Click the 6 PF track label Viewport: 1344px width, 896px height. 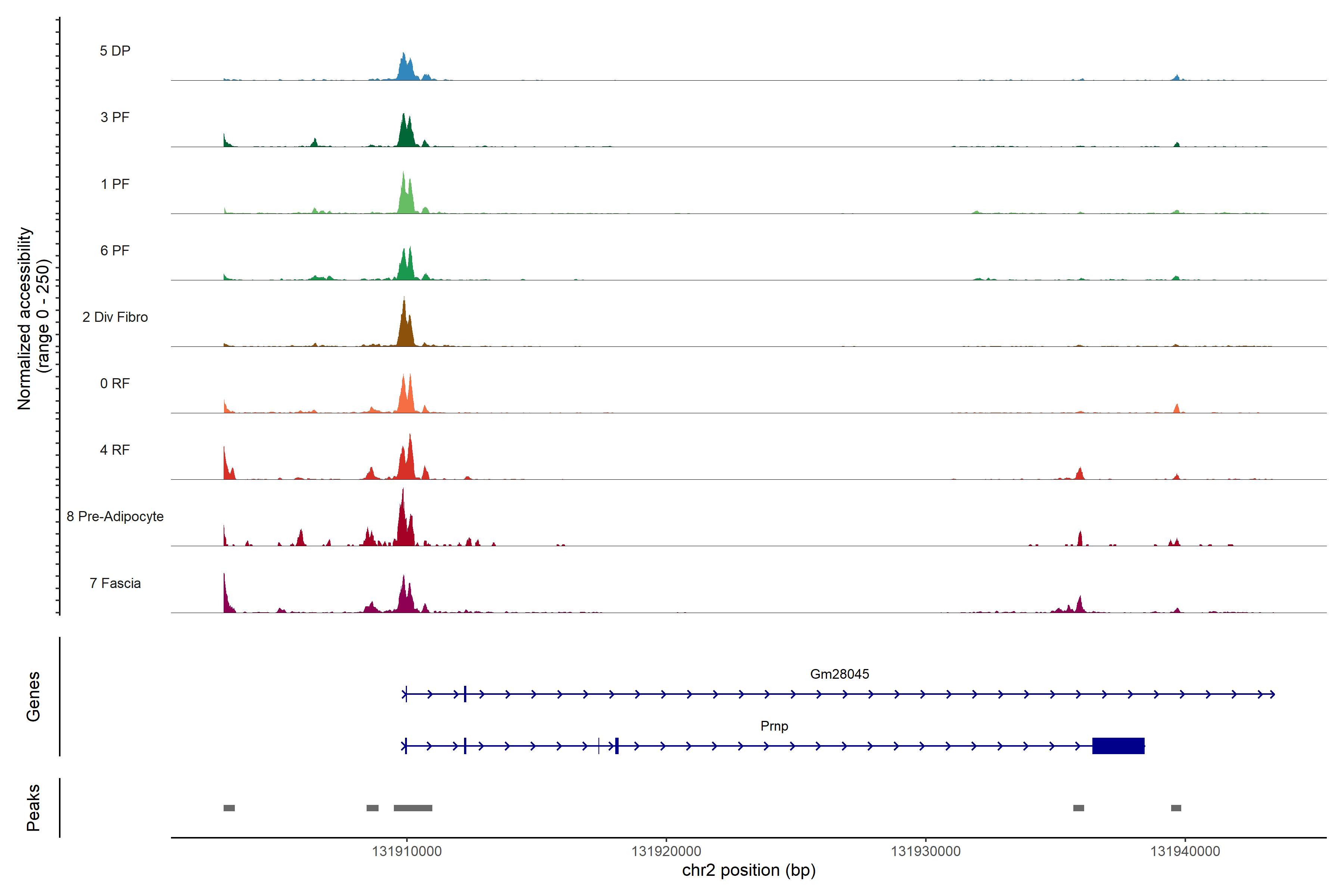pyautogui.click(x=115, y=250)
